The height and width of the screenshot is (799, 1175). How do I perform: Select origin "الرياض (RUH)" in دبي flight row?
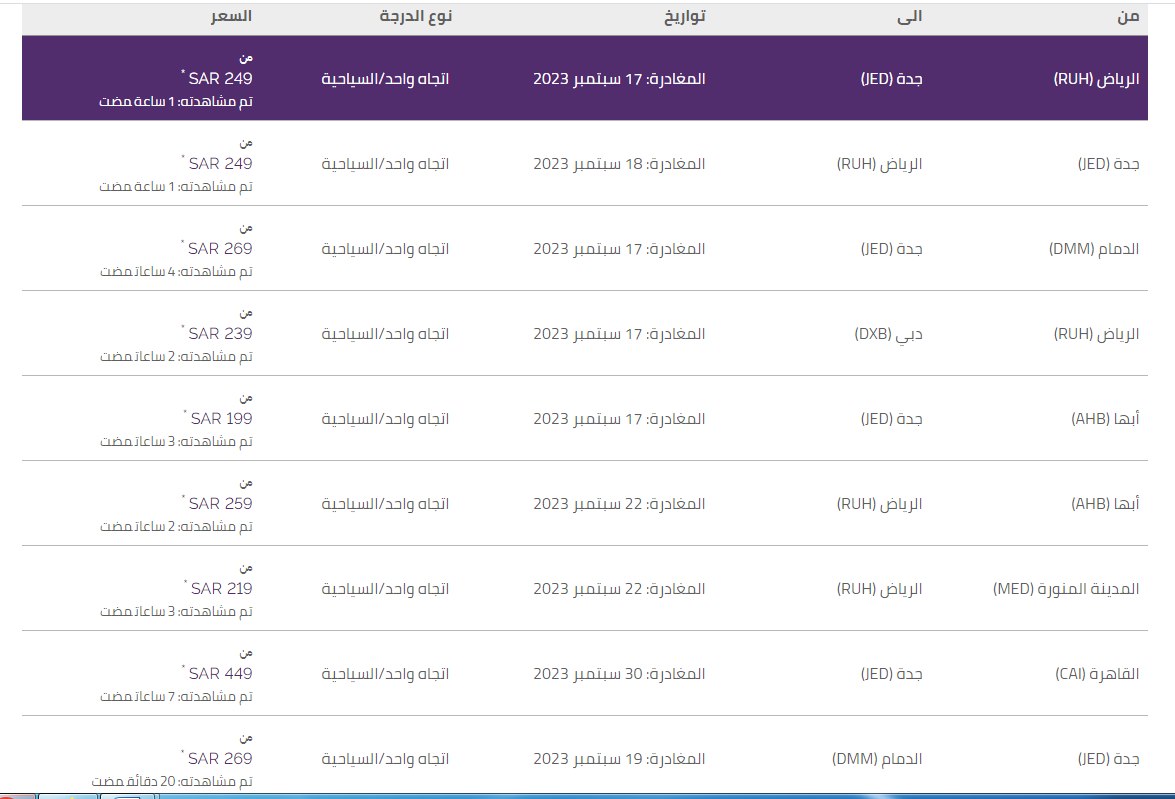pyautogui.click(x=1096, y=334)
